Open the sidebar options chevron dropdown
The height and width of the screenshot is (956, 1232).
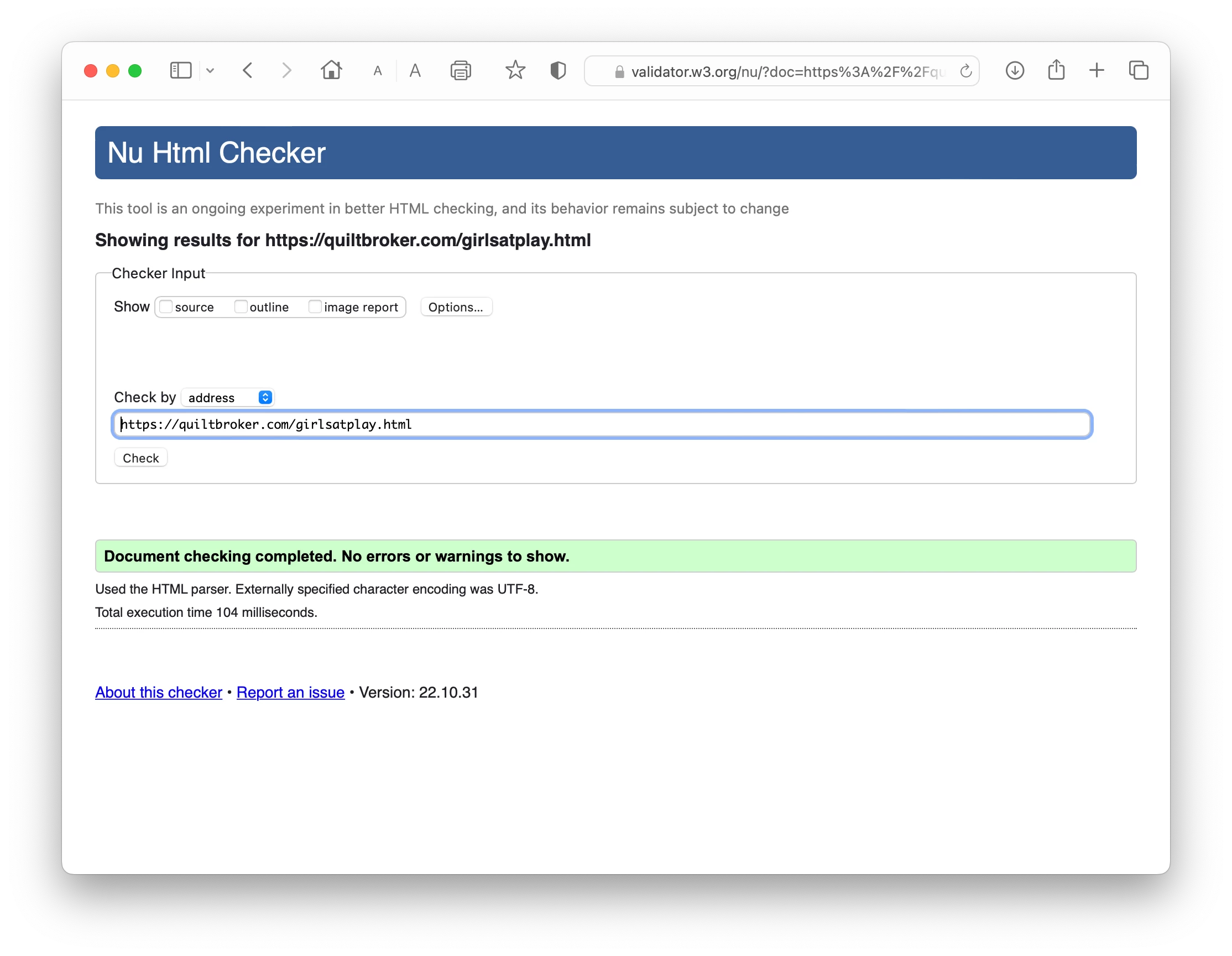(x=210, y=71)
